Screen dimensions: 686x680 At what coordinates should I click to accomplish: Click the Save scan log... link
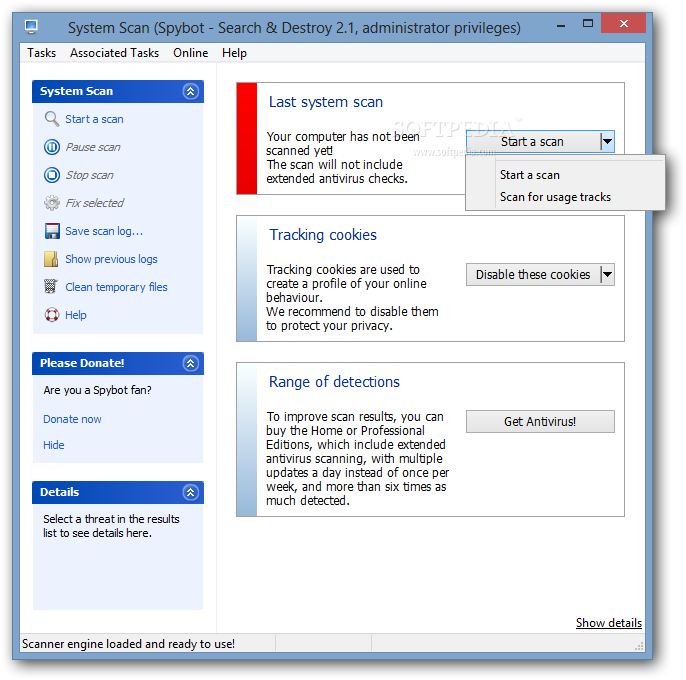[x=104, y=231]
